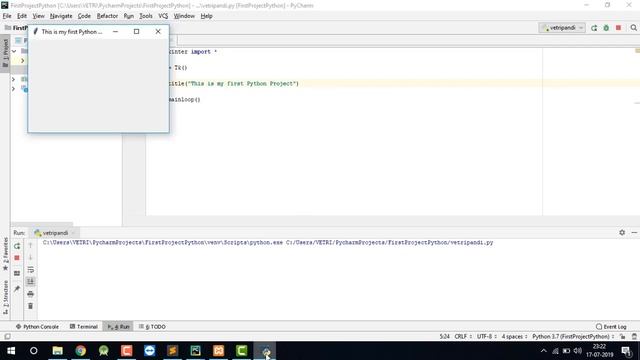
Task: Hide the Run panel with minimize dash
Action: [634, 232]
